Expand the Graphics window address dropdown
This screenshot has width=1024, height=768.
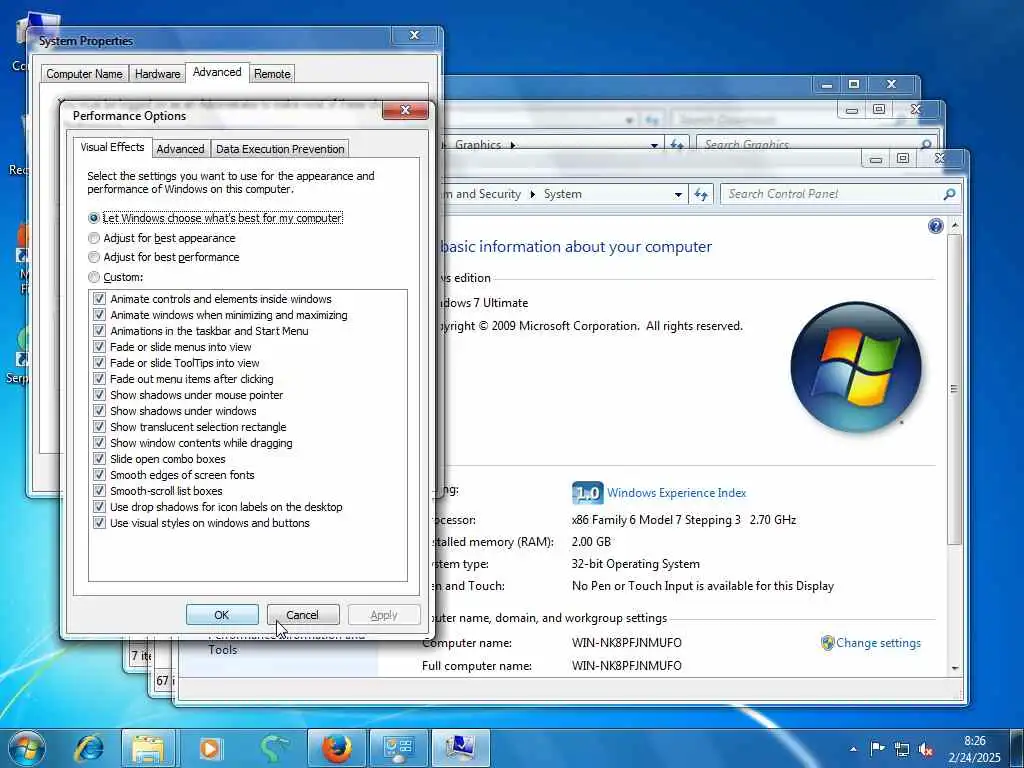pos(654,145)
